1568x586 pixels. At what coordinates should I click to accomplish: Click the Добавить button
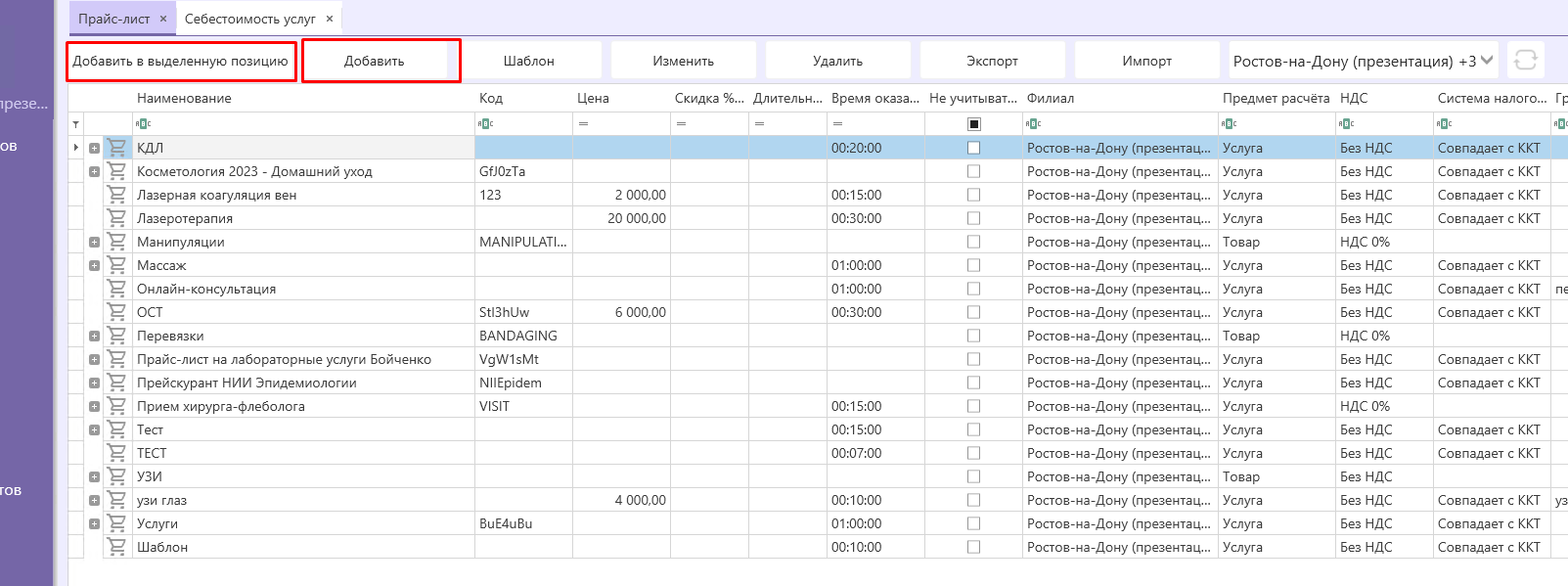coord(375,61)
